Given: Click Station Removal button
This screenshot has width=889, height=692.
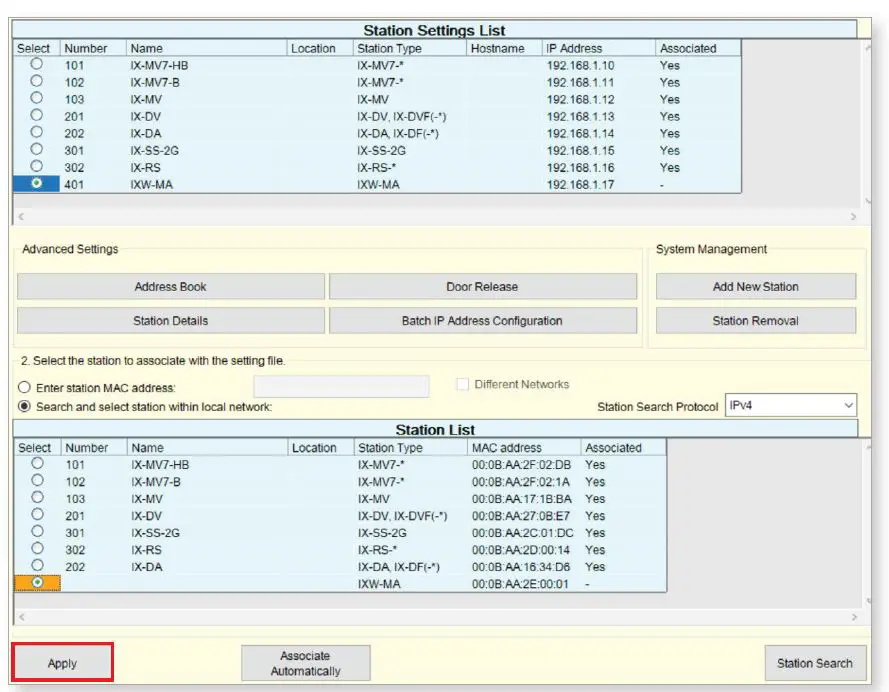Looking at the screenshot, I should click(755, 321).
